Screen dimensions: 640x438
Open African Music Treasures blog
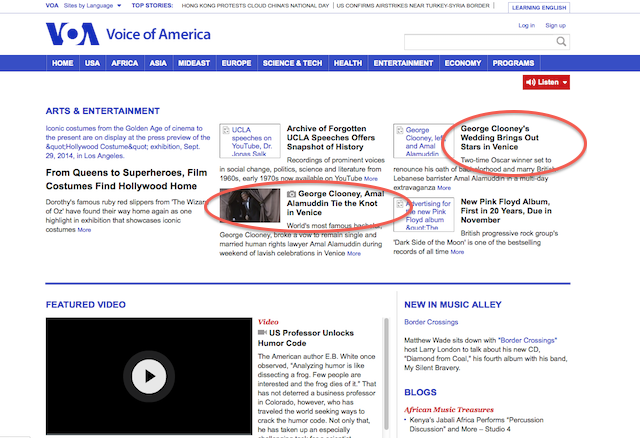pos(449,409)
